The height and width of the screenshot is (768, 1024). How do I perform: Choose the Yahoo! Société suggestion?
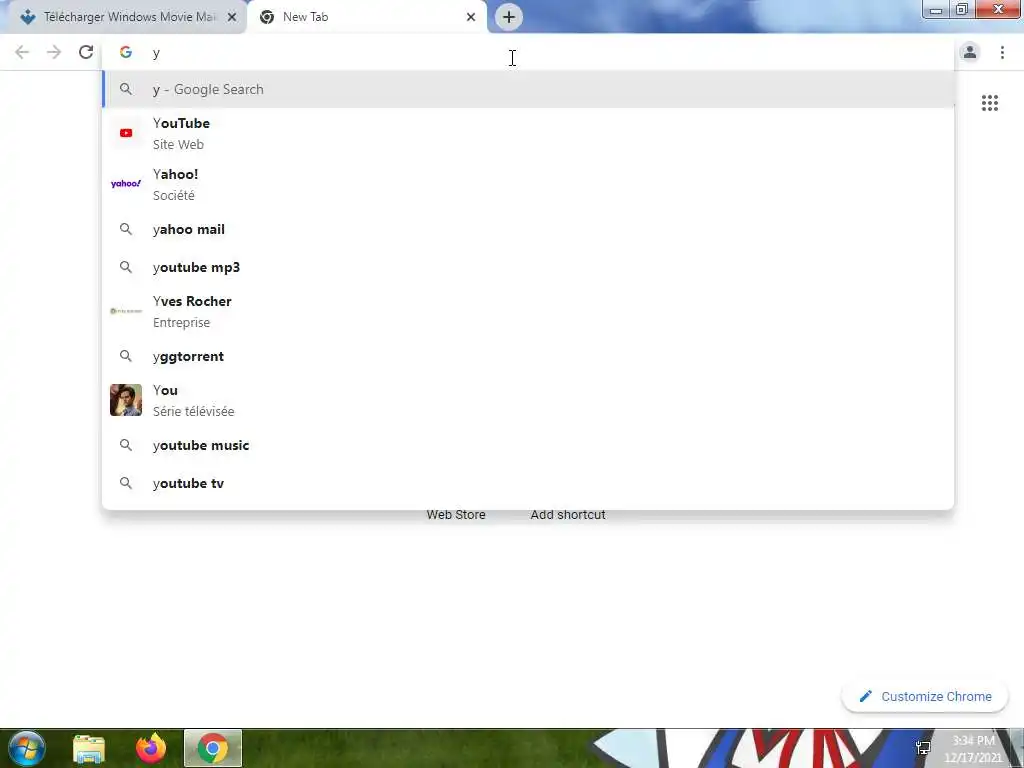pos(528,184)
